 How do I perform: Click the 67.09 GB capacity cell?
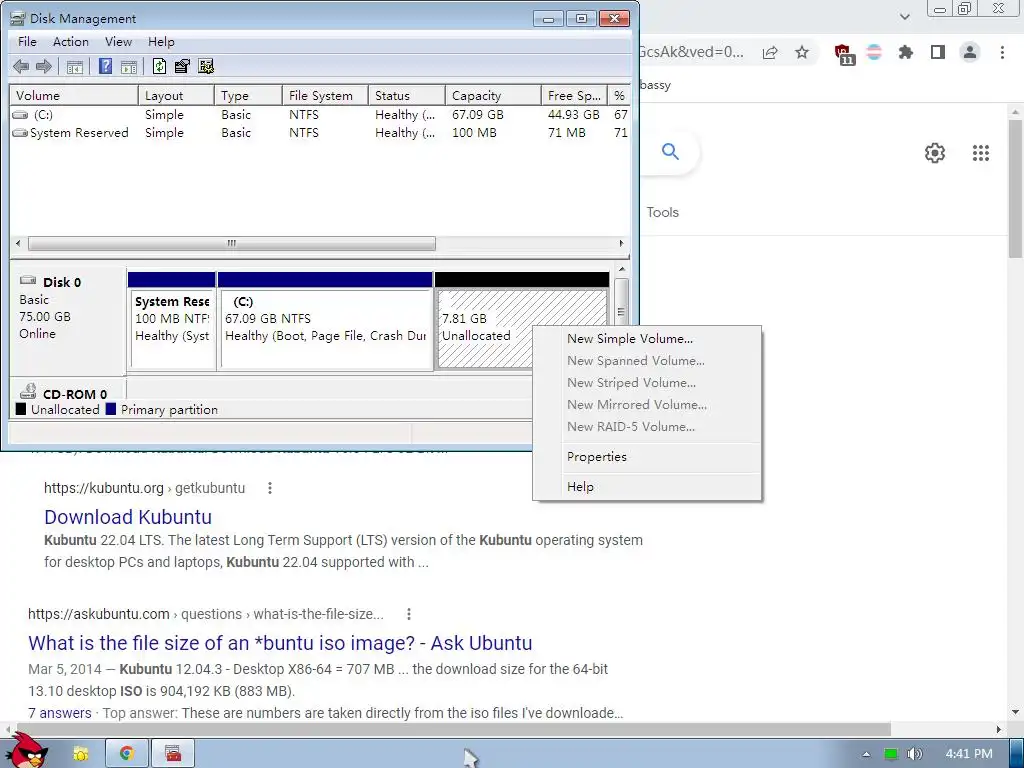478,115
